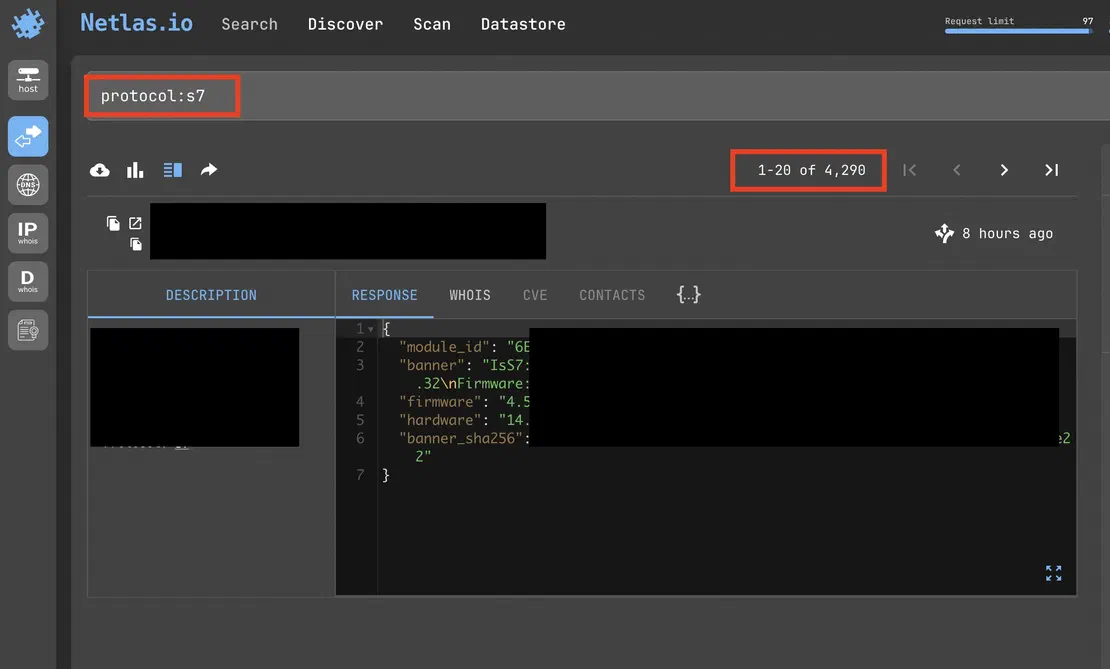The width and height of the screenshot is (1110, 669).
Task: Open the WHOIS tab
Action: [x=470, y=295]
